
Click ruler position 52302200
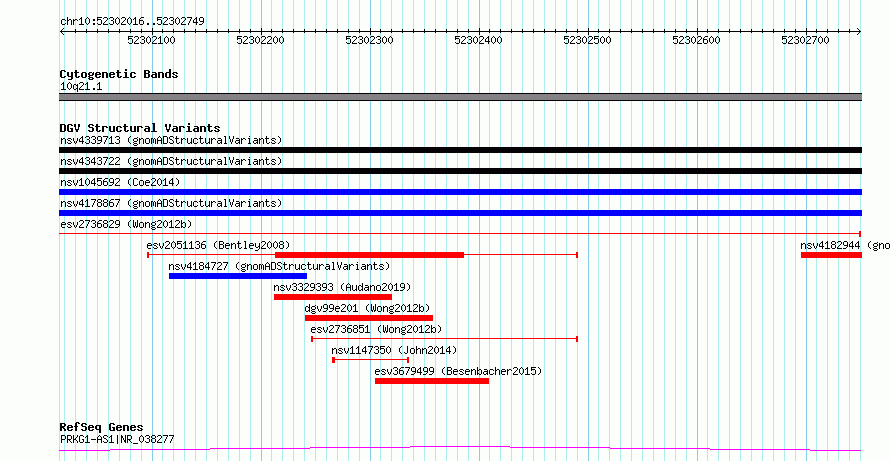(260, 40)
